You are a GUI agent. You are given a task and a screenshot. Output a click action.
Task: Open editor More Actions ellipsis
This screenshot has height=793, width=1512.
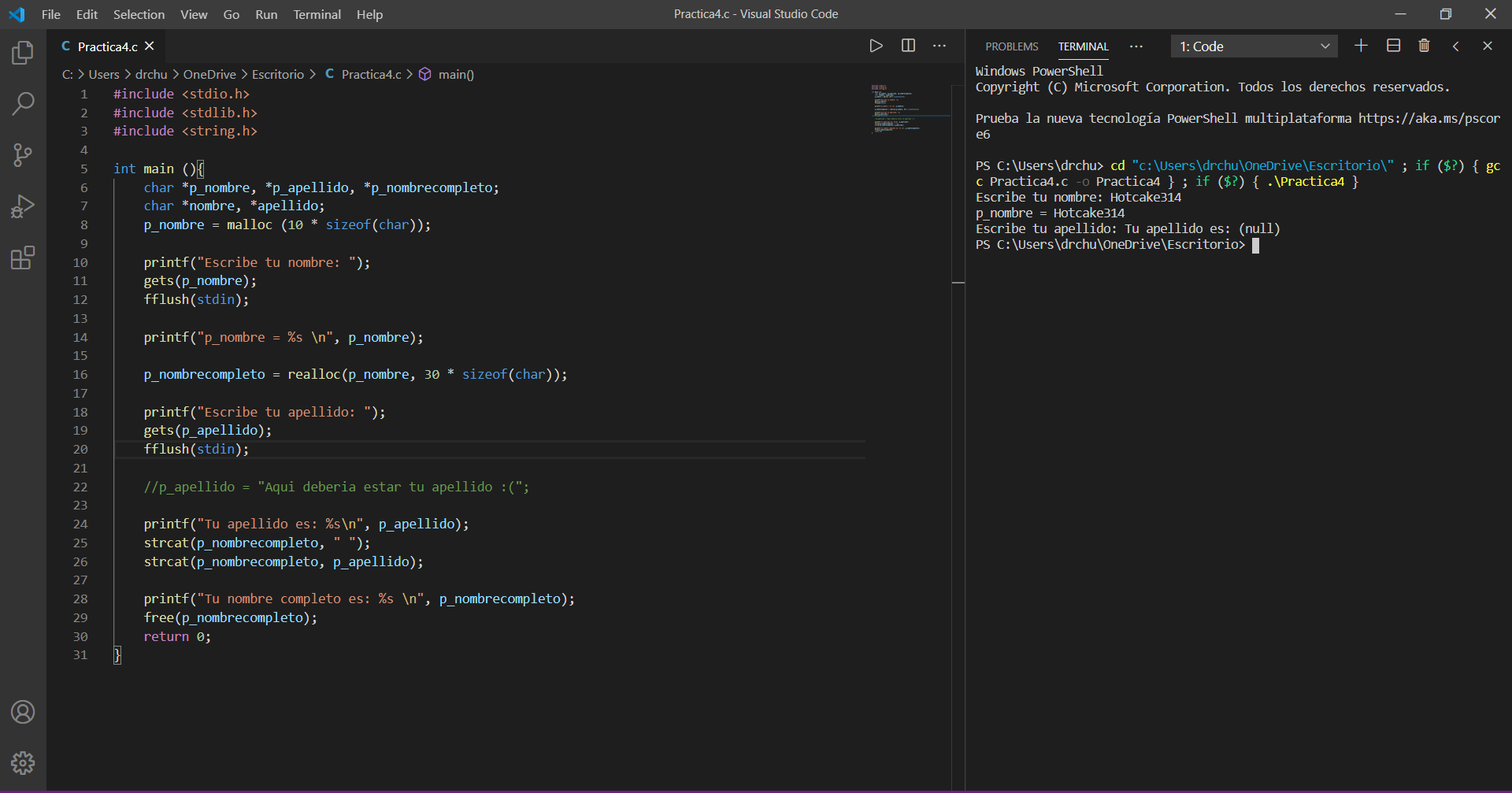point(939,46)
